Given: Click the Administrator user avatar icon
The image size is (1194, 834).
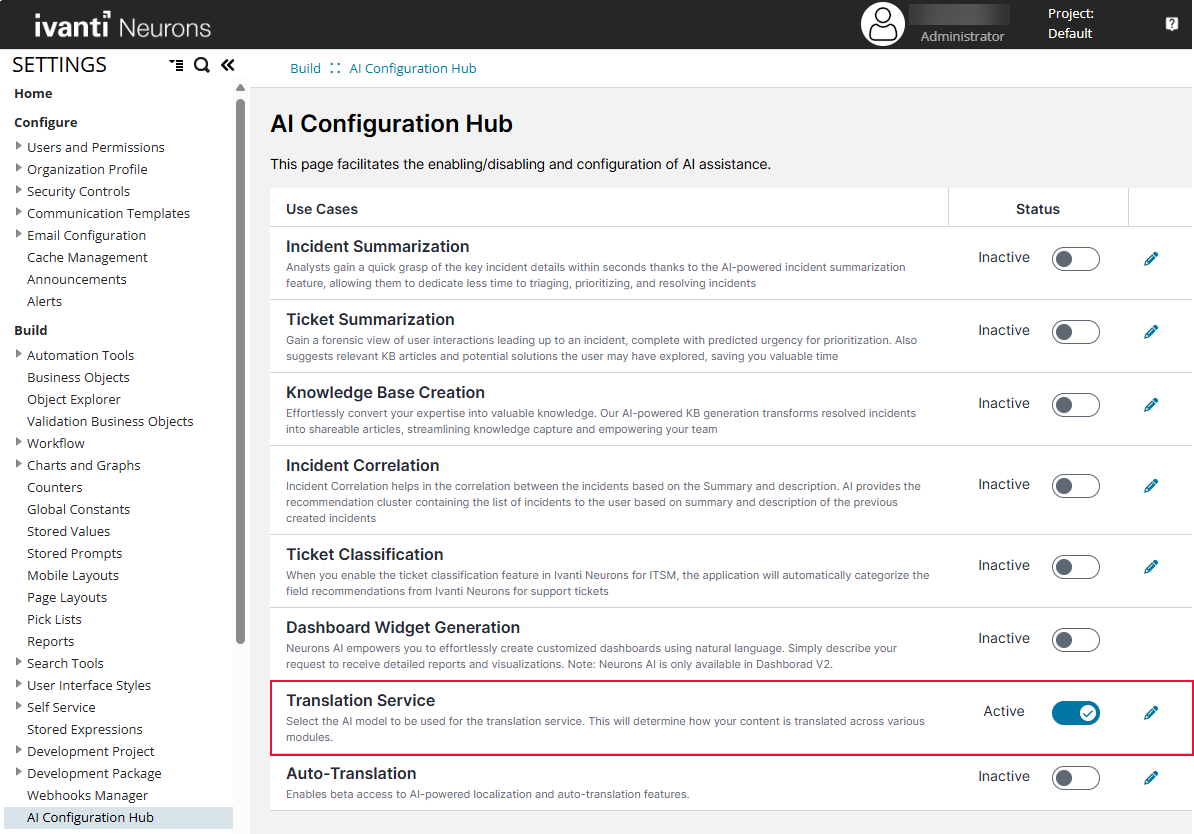Looking at the screenshot, I should [883, 24].
